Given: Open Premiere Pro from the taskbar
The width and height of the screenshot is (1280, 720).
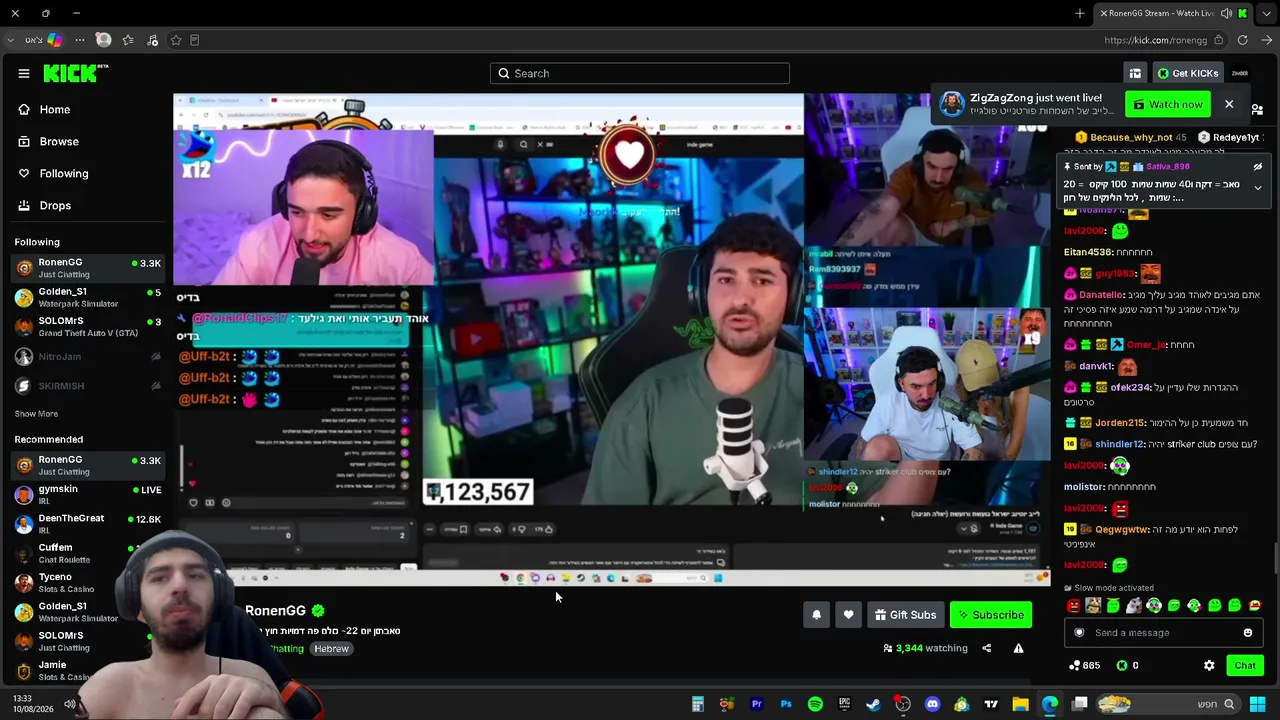Looking at the screenshot, I should tap(756, 704).
